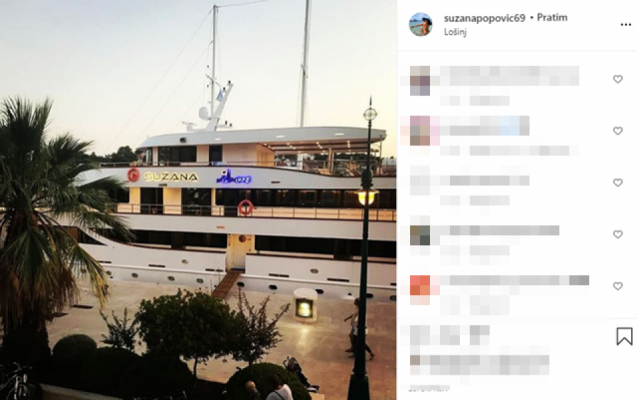The height and width of the screenshot is (400, 637).
Task: Like the fourth comment with heart icon
Action: pyautogui.click(x=618, y=234)
